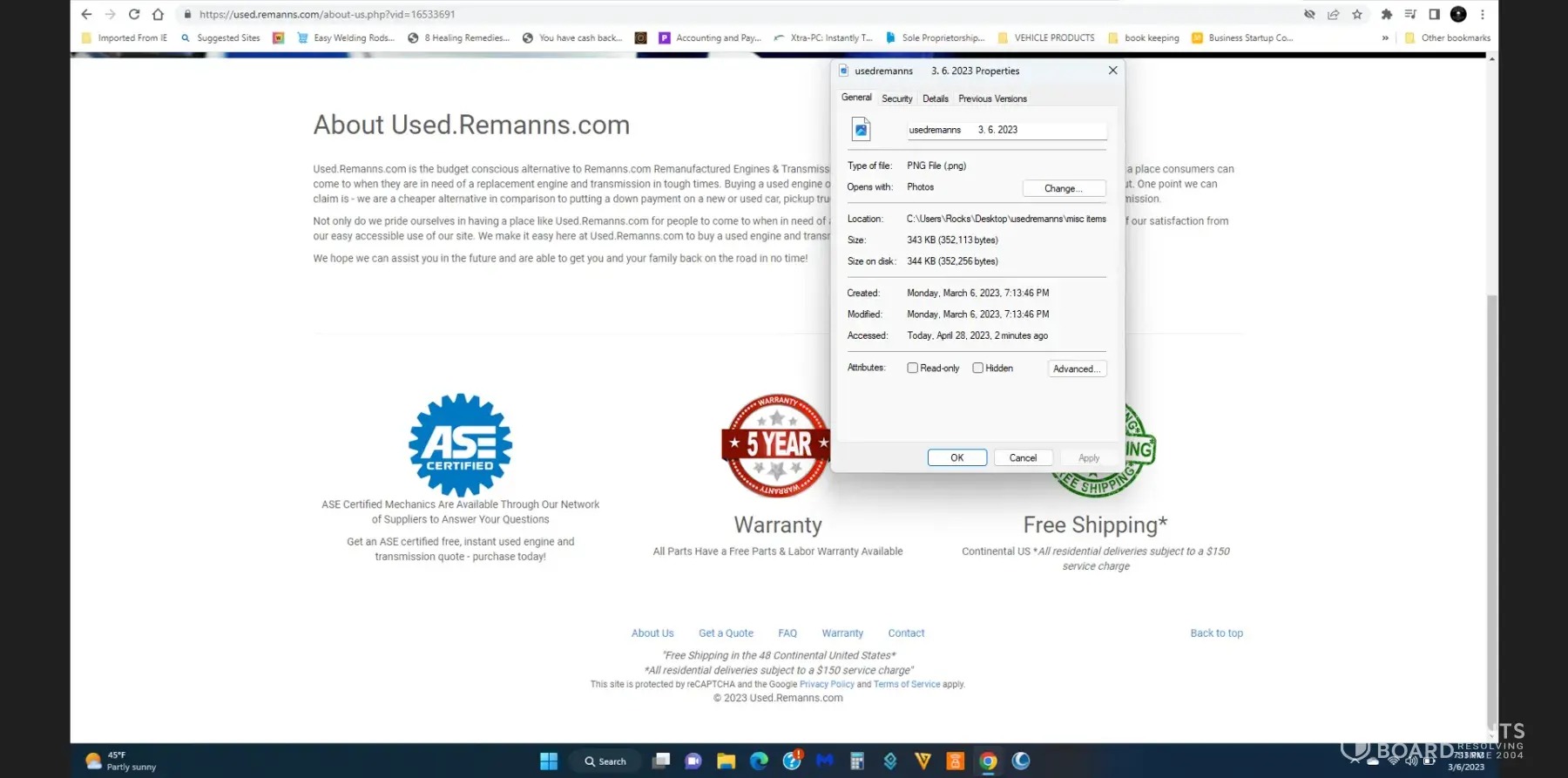
Task: Switch to the General tab
Action: coord(856,98)
